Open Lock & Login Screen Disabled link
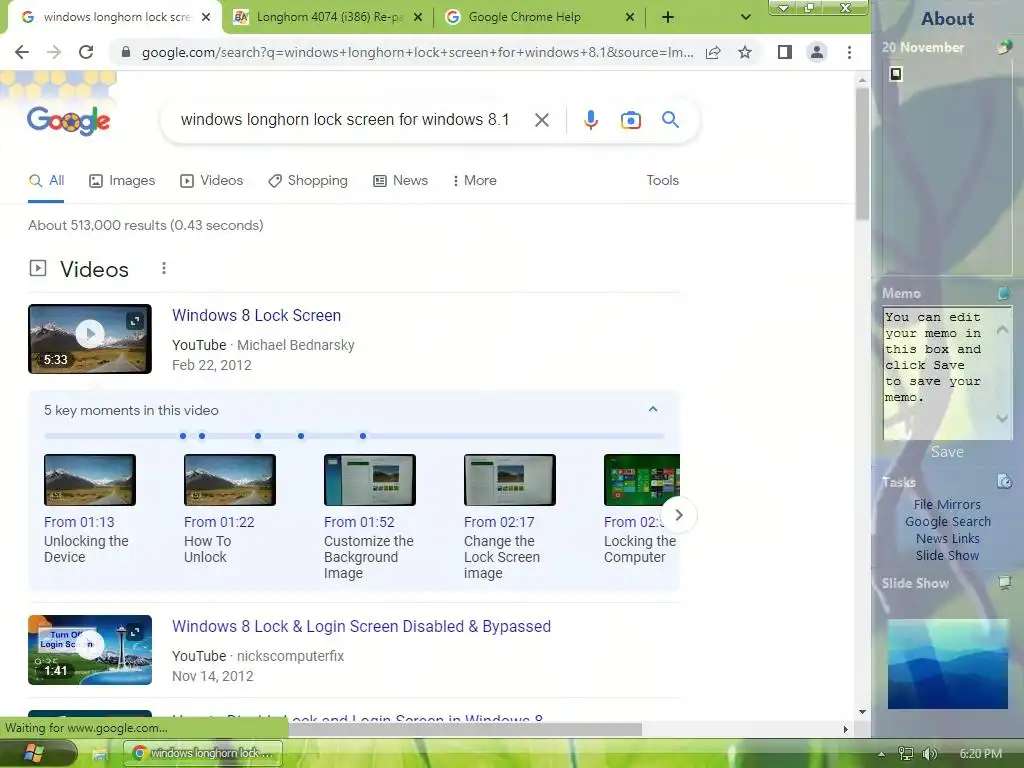 [361, 626]
